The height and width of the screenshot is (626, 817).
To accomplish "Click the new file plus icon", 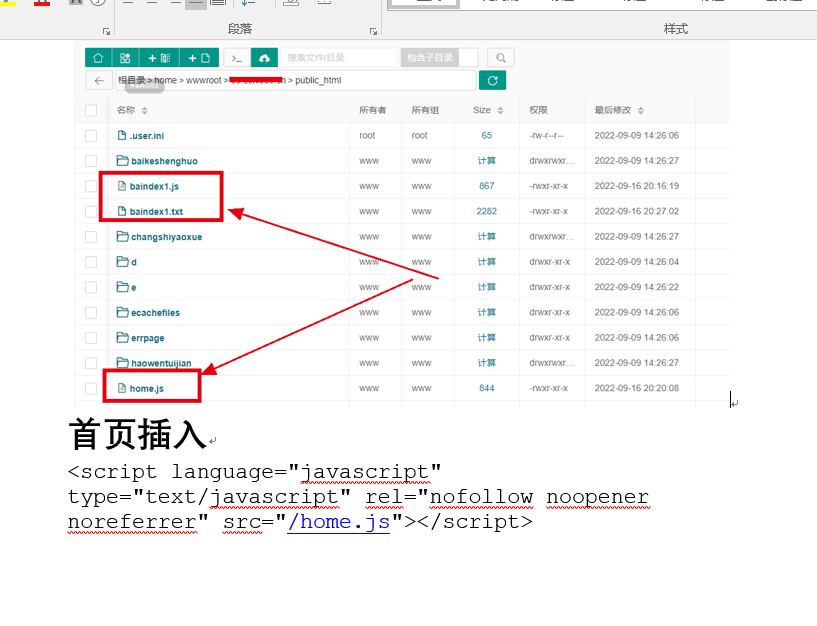I will click(199, 58).
